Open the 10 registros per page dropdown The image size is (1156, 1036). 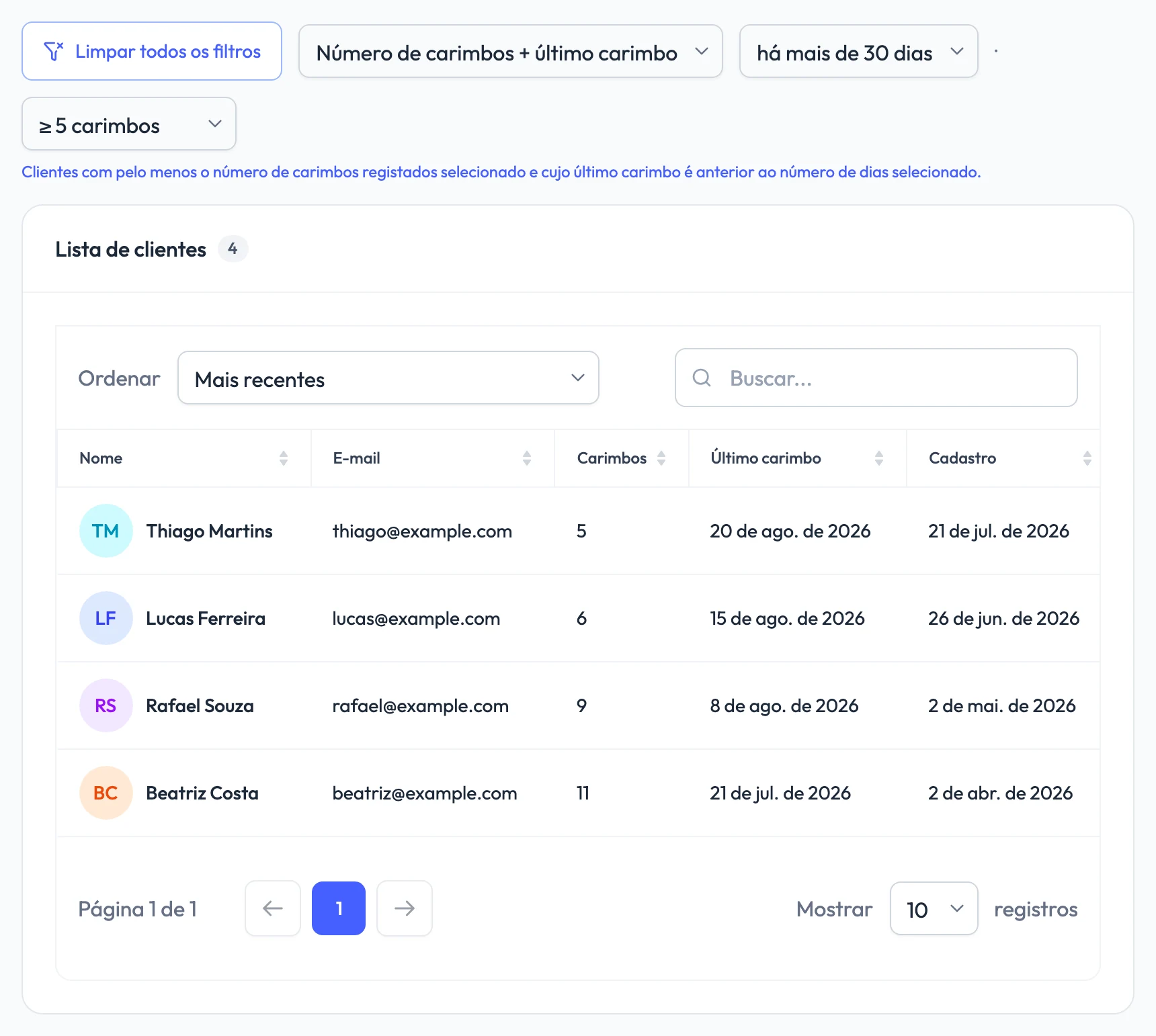click(934, 908)
